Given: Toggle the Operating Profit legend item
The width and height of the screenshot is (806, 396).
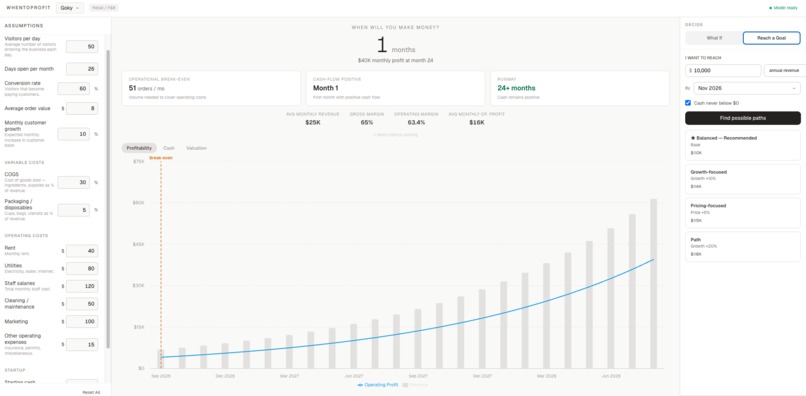Looking at the screenshot, I should click(x=377, y=385).
